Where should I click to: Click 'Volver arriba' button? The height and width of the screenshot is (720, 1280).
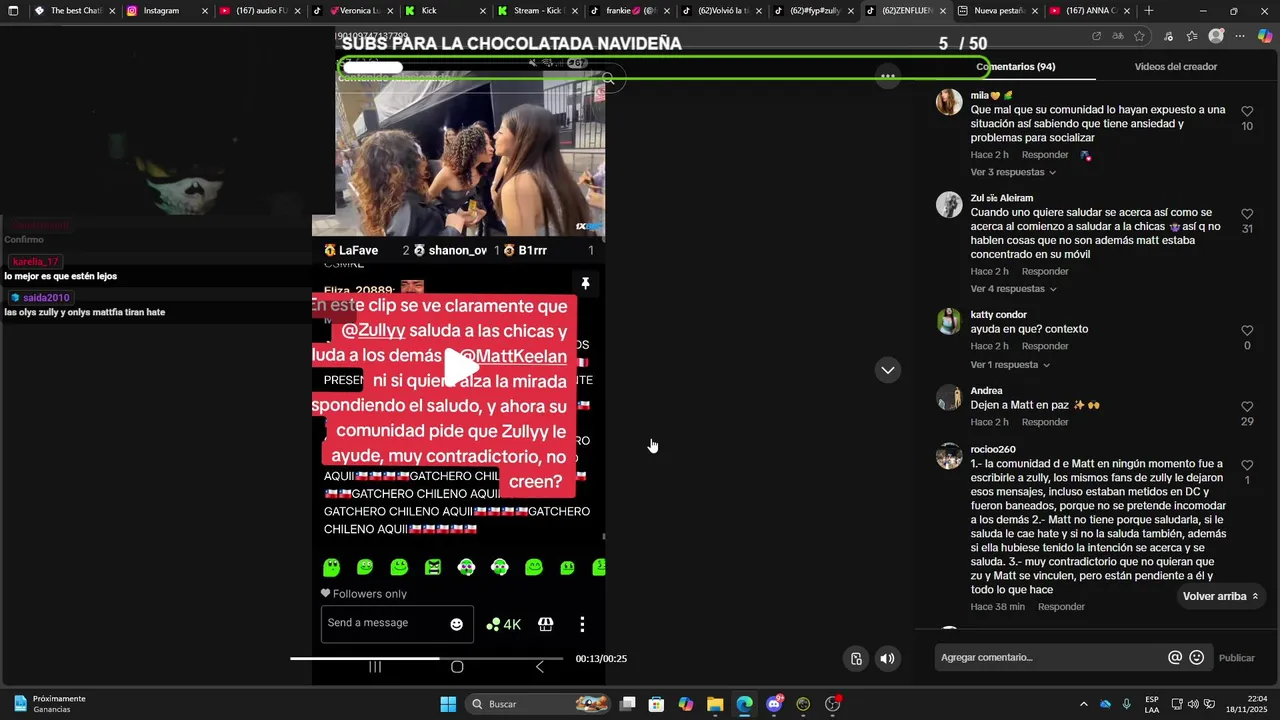tap(1220, 596)
